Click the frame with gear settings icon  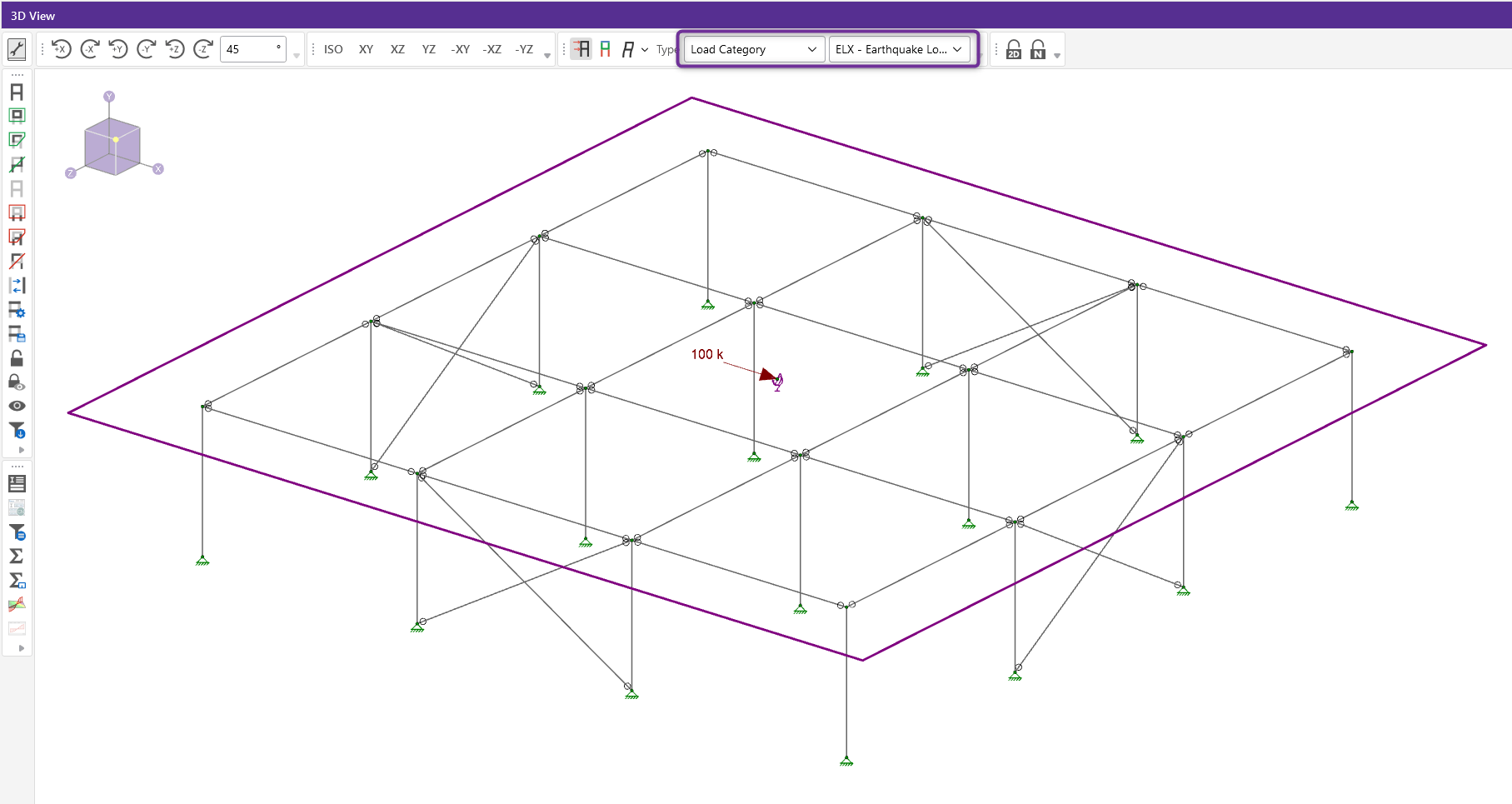17,309
